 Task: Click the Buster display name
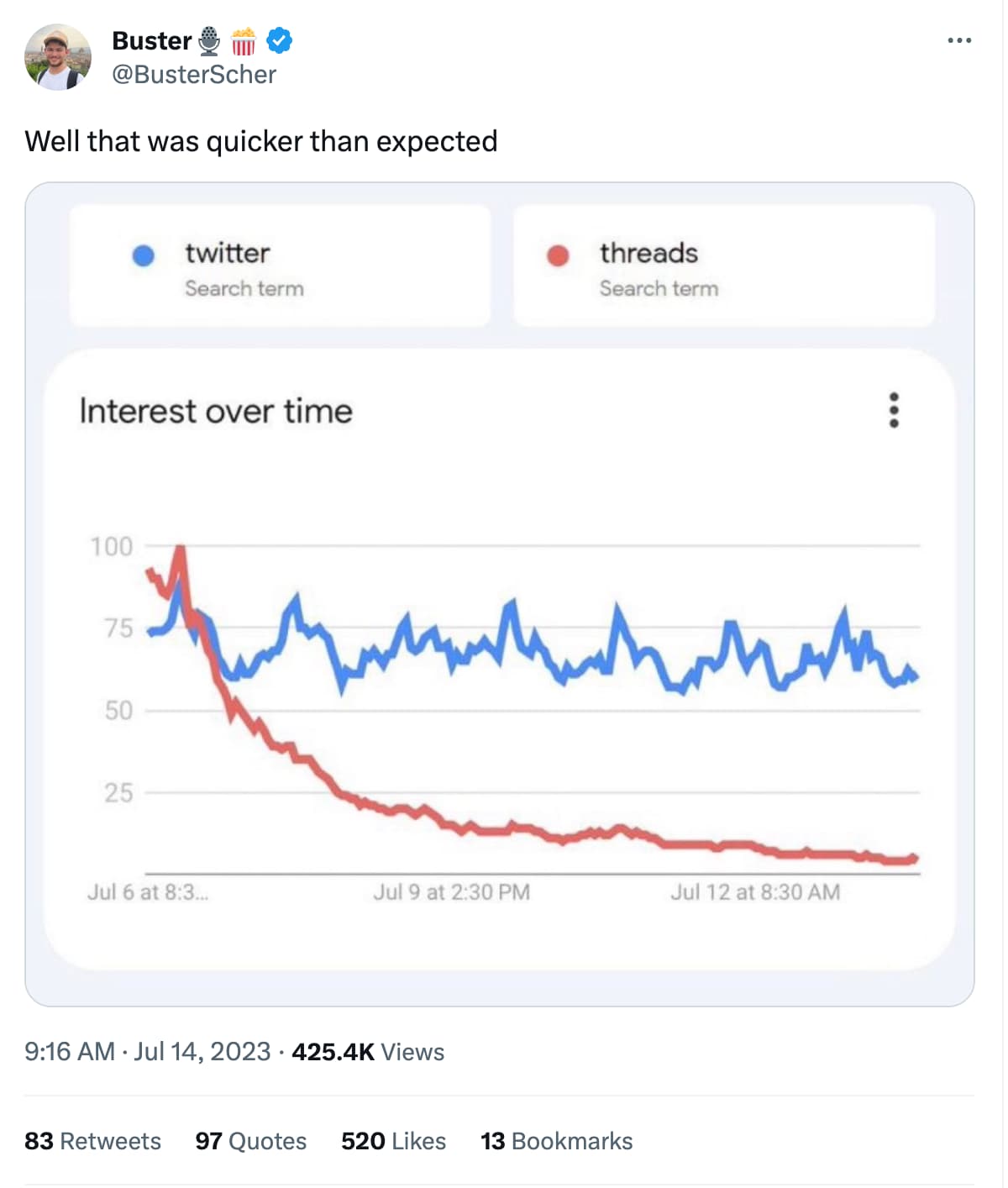click(x=151, y=40)
